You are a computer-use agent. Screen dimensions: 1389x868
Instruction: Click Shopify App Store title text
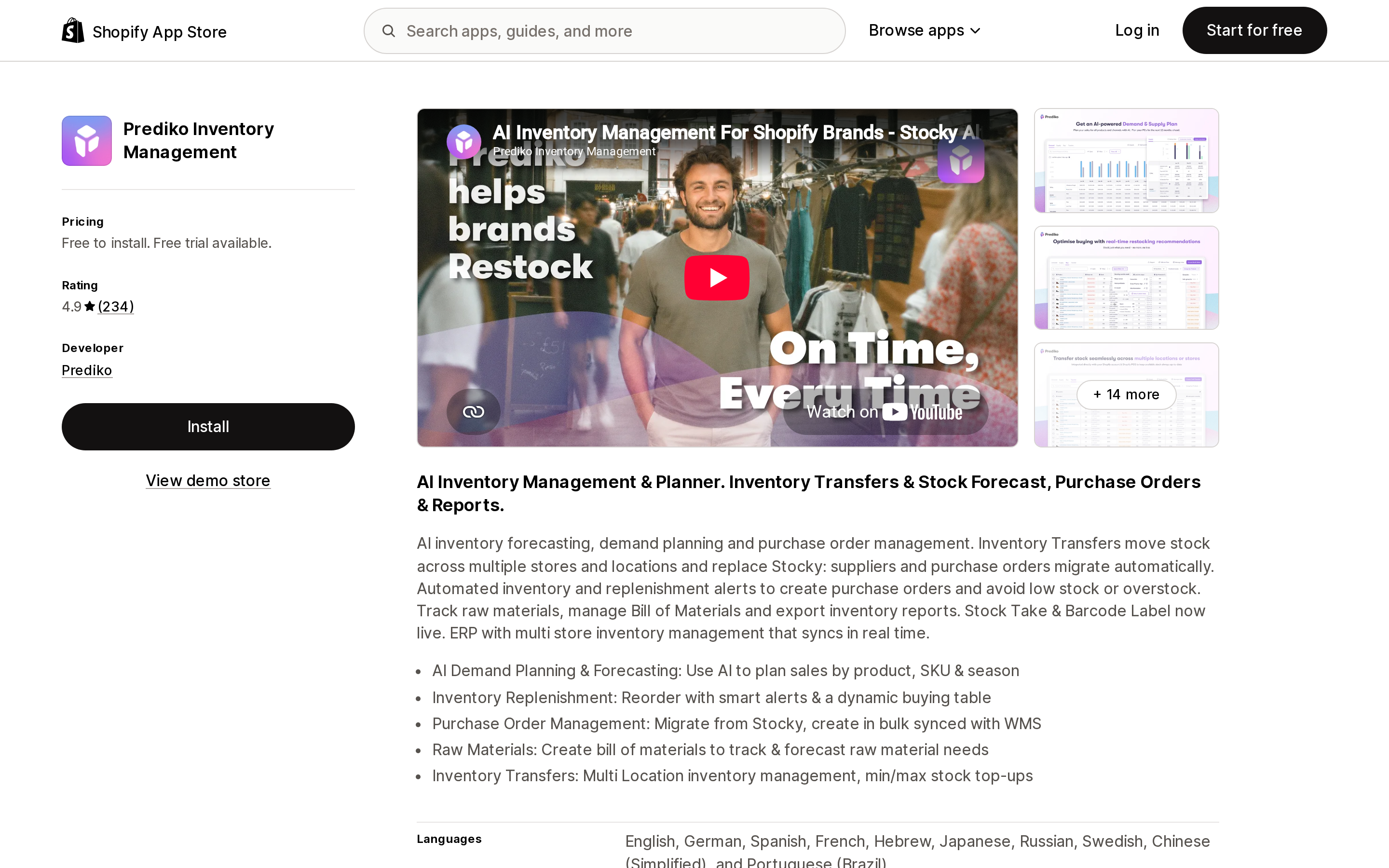coord(160,31)
